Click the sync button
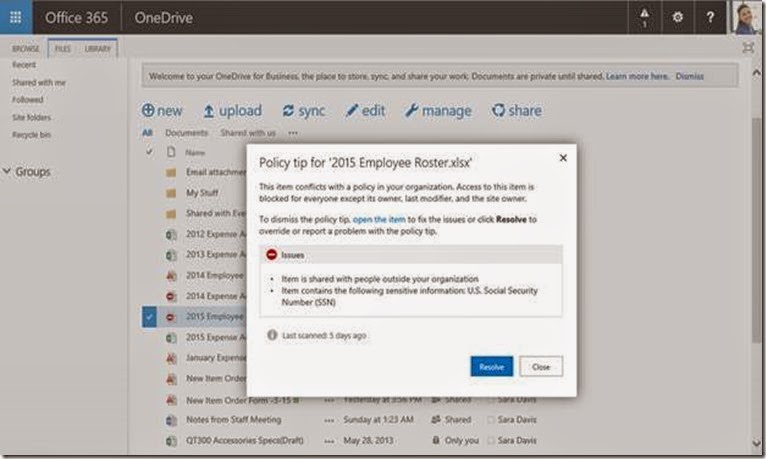This screenshot has height=459, width=766. coord(303,111)
